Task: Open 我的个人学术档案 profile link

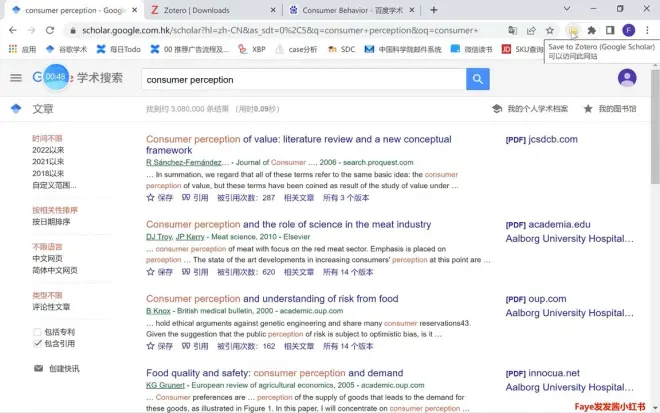Action: [530, 109]
